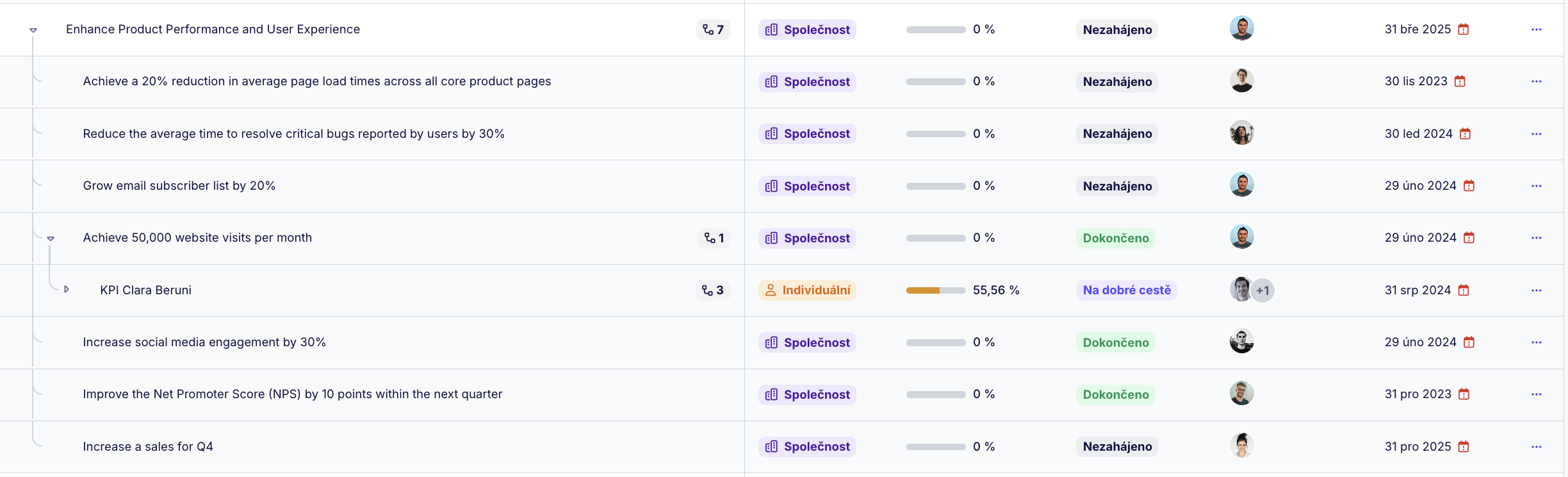Image resolution: width=1568 pixels, height=477 pixels.
Task: Click Nezahájeno status for critical bugs row
Action: (1117, 134)
